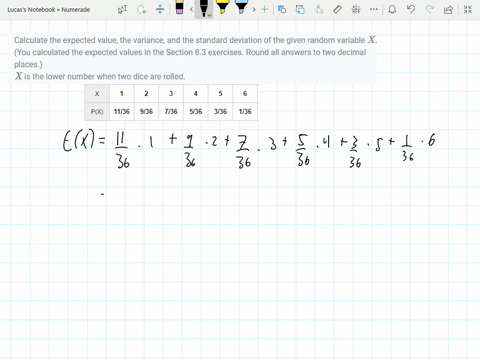
Task: Redo the last action
Action: click(x=430, y=9)
